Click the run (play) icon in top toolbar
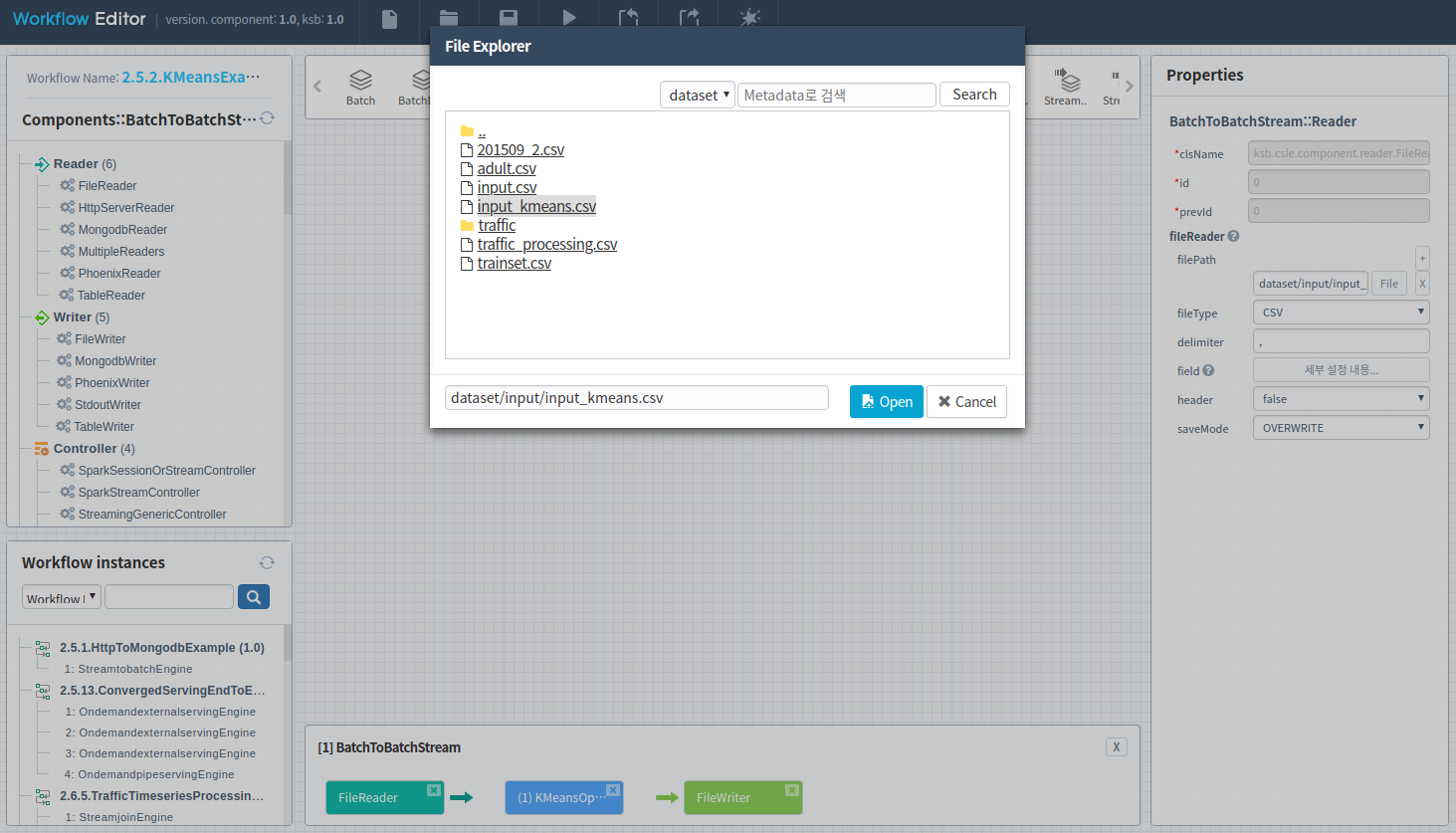 pyautogui.click(x=568, y=18)
